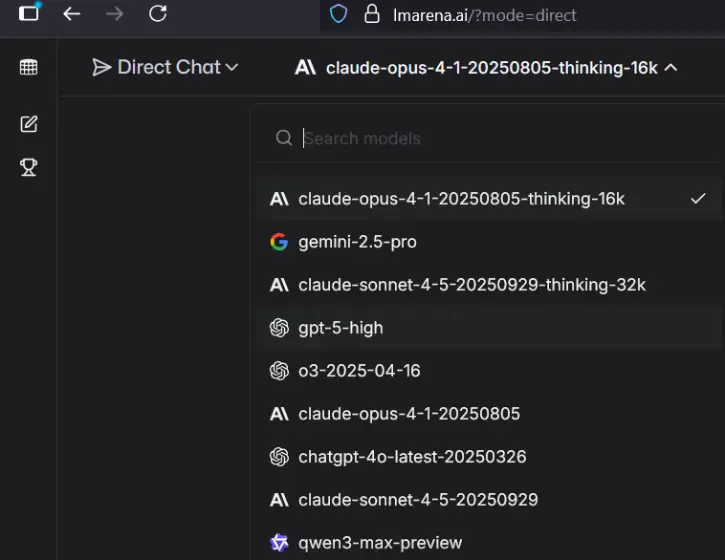Click the lmarena.ai address bar URL

(485, 15)
